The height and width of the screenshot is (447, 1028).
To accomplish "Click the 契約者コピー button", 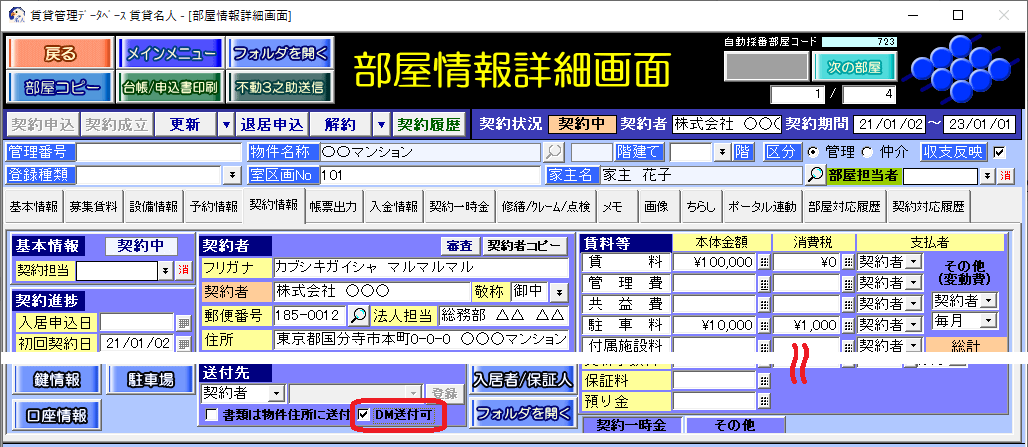I will click(525, 246).
